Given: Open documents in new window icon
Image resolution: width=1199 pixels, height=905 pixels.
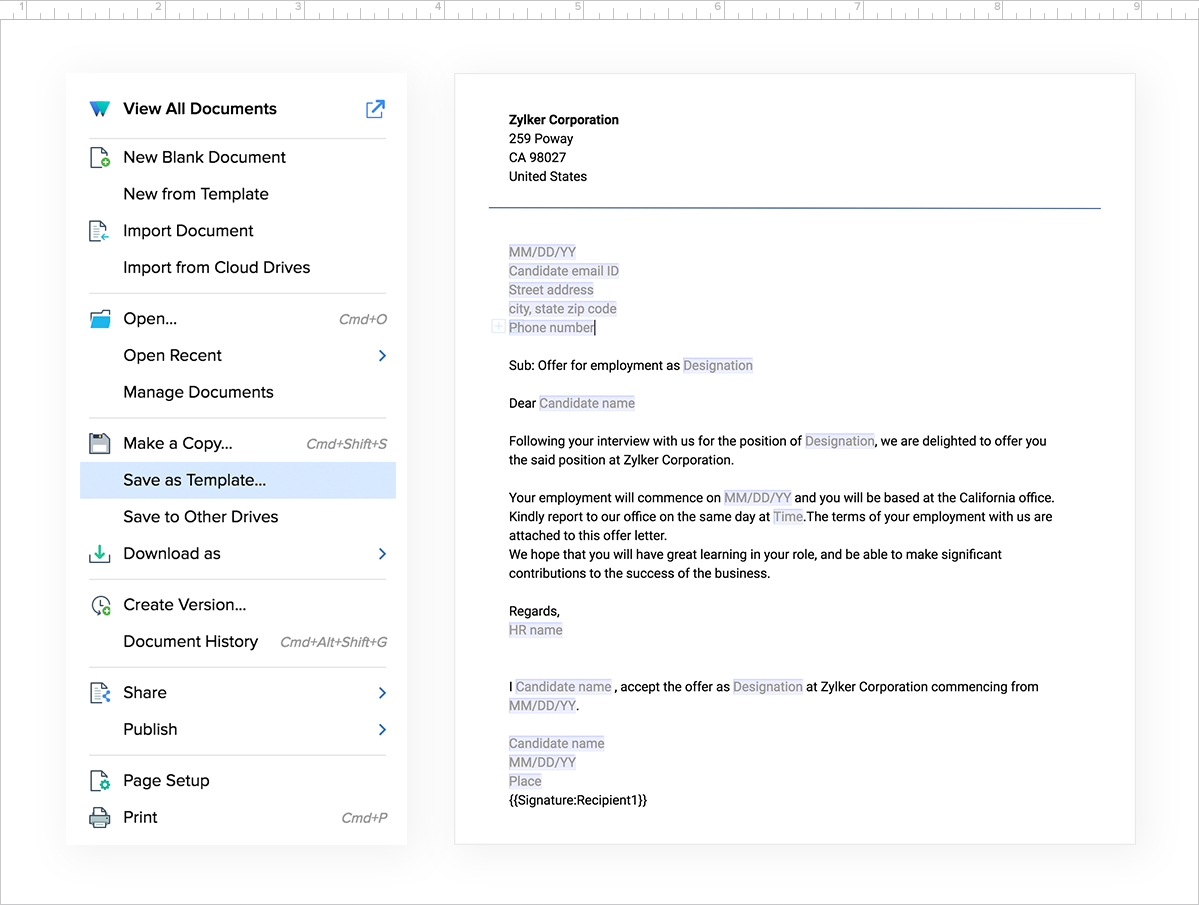Looking at the screenshot, I should [x=375, y=109].
